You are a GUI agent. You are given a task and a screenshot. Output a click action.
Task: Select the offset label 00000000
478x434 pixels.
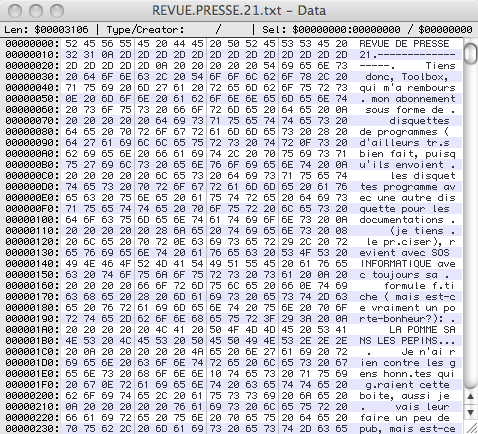click(29, 44)
